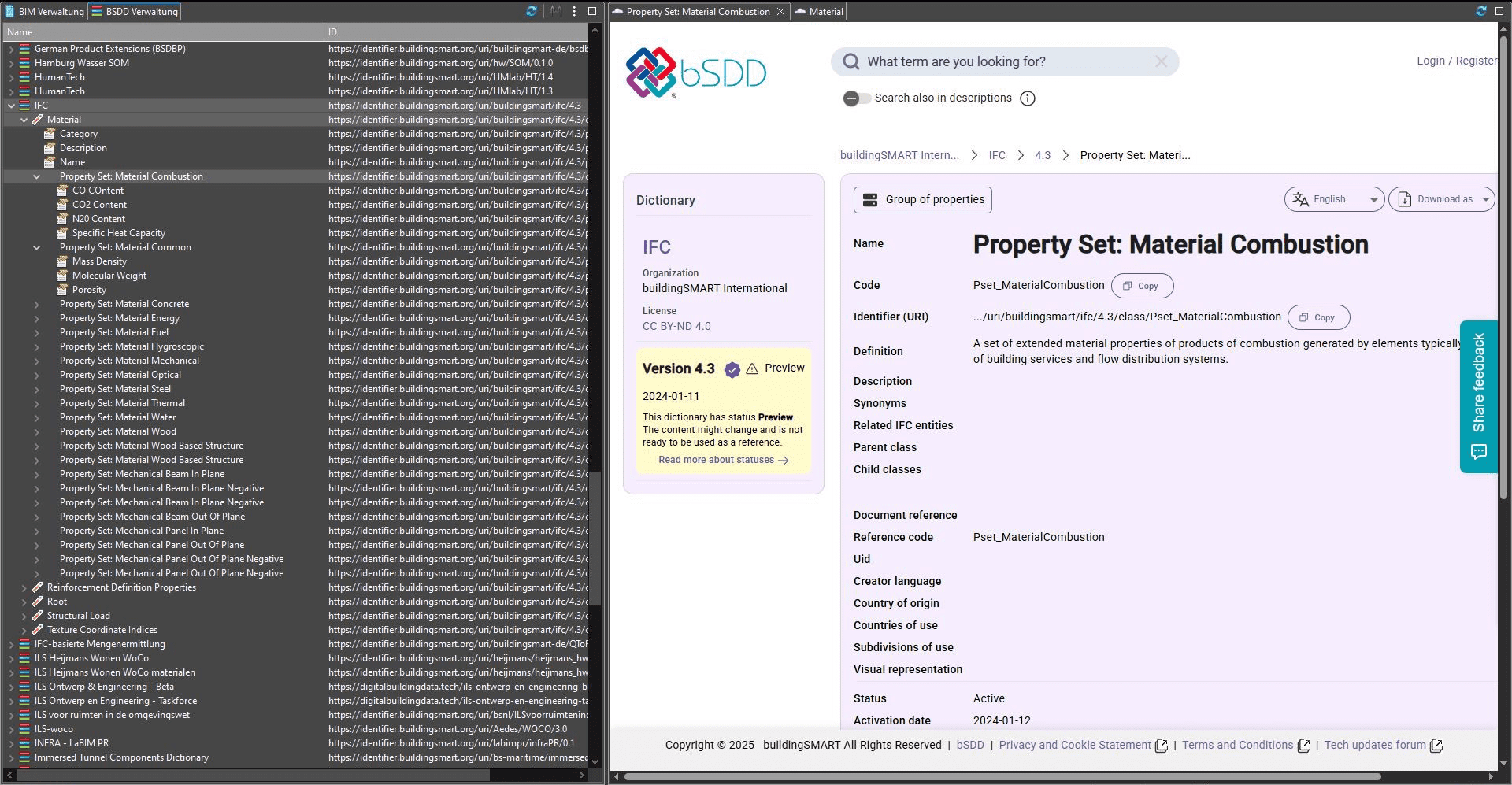Click the Privacy and Cookie Statement external link icon
Screen dimensions: 1512x785
pyautogui.click(x=1162, y=746)
